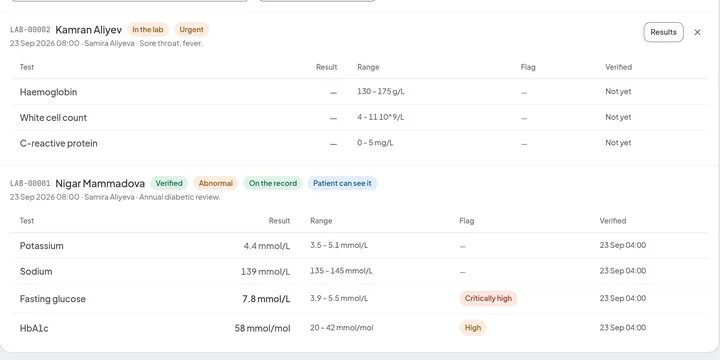The height and width of the screenshot is (360, 720).
Task: Click the Potassium result 4.4 mmol/L
Action: coord(267,246)
